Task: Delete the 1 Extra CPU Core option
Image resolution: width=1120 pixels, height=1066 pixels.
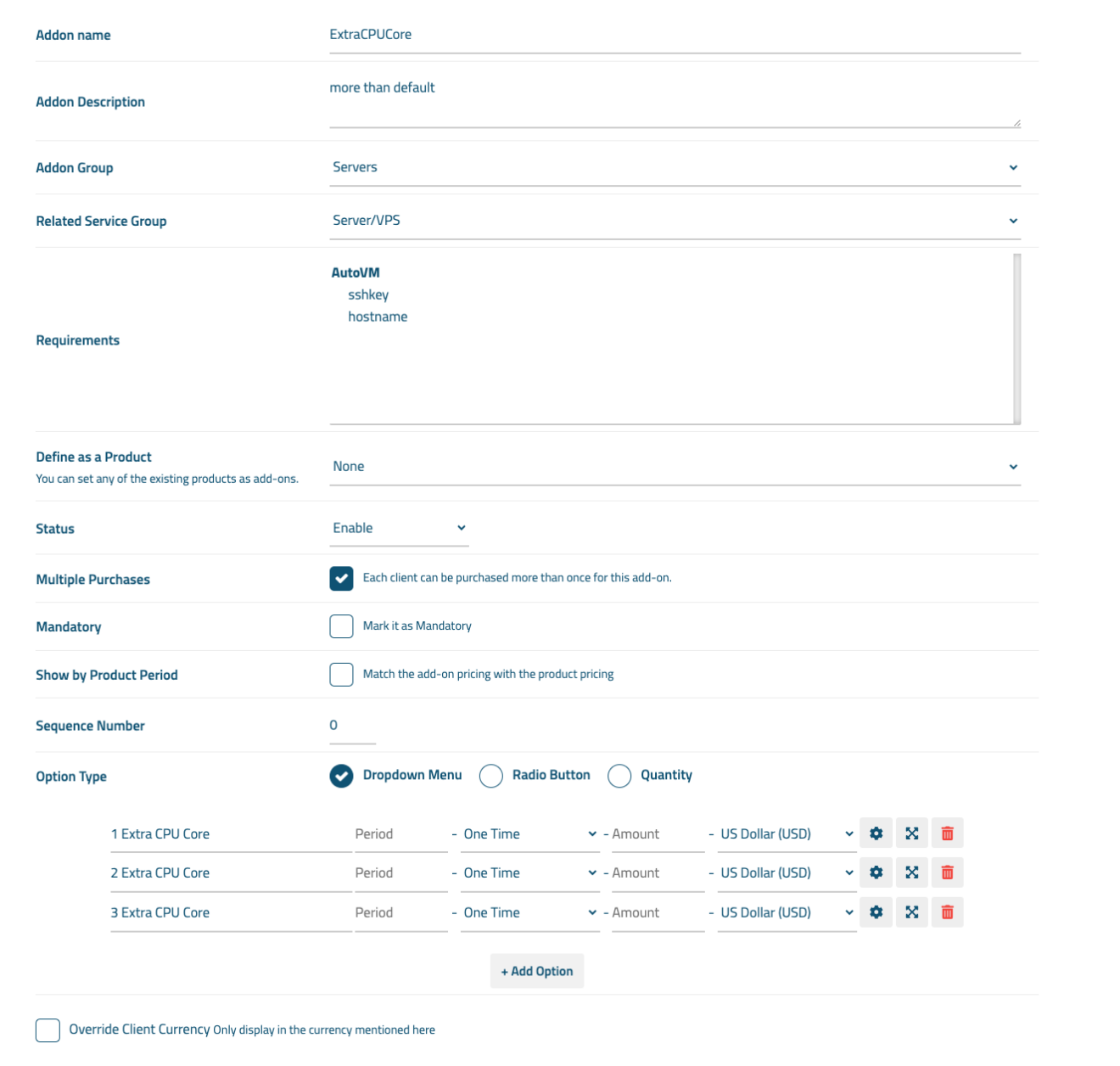Action: pyautogui.click(x=948, y=833)
